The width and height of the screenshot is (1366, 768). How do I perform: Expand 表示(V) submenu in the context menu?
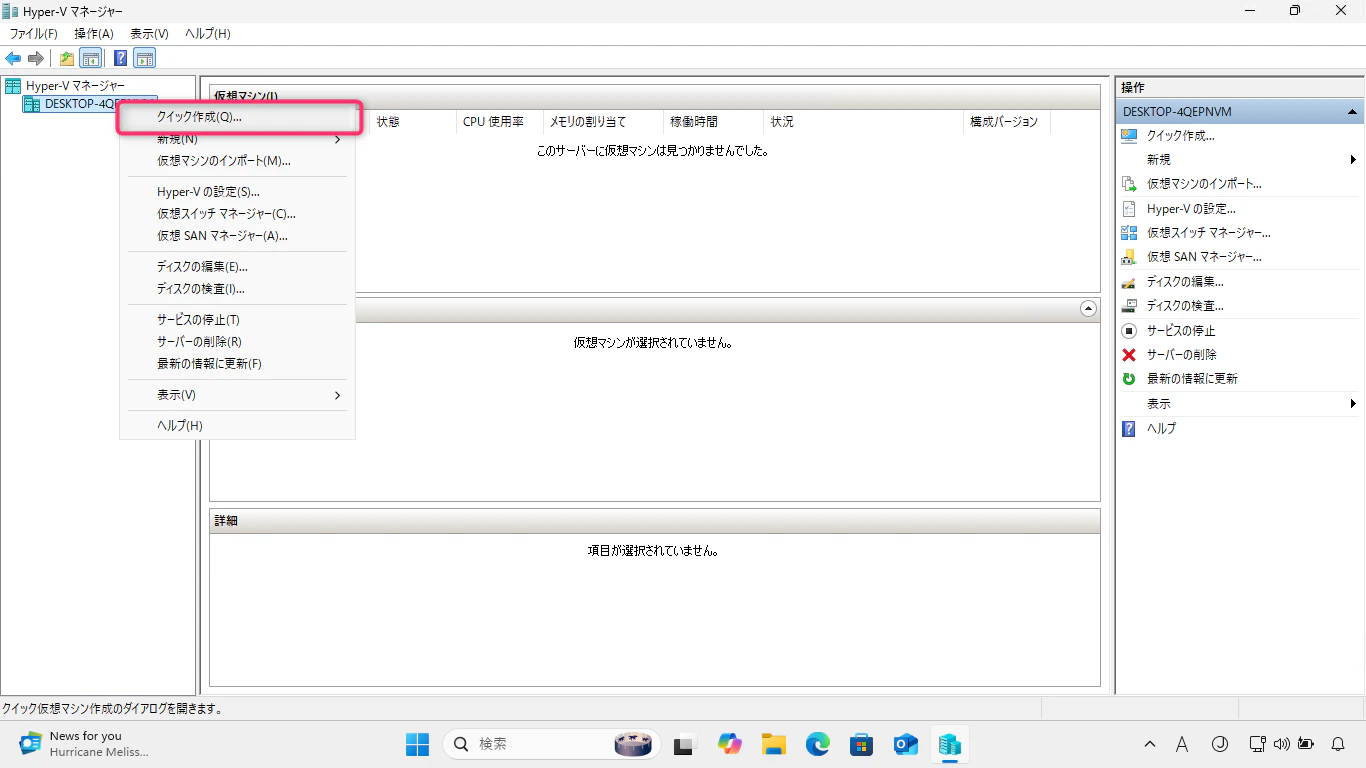[x=237, y=395]
